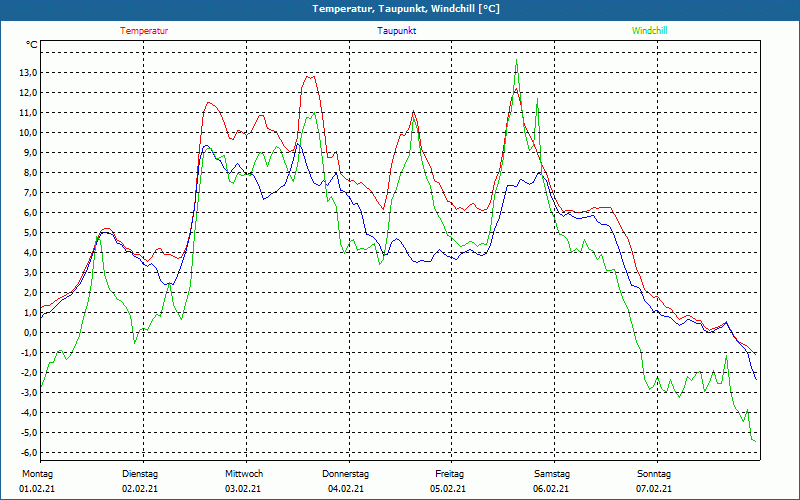Click the 1,0 y-axis value
Image resolution: width=800 pixels, height=500 pixels.
pyautogui.click(x=30, y=313)
